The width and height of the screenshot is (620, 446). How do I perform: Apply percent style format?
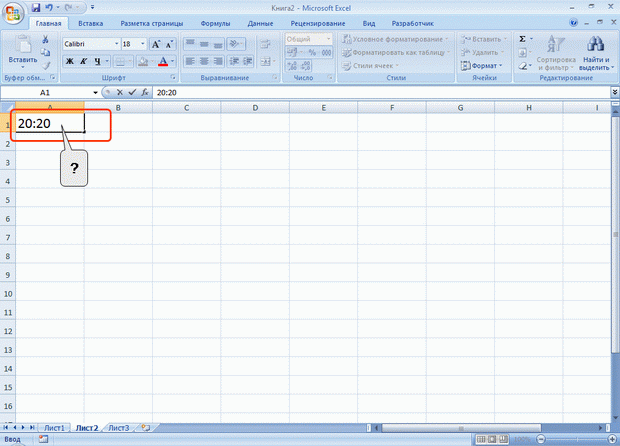coord(312,53)
